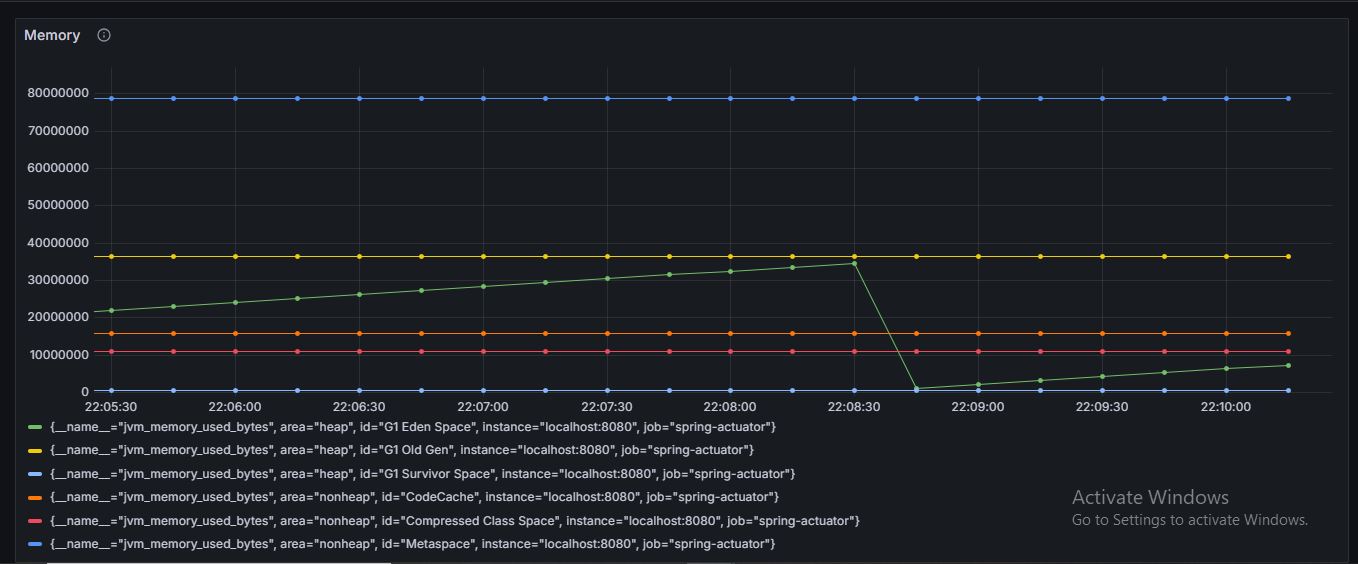
Task: Click the 80000000 y-axis label
Action: coord(58,93)
